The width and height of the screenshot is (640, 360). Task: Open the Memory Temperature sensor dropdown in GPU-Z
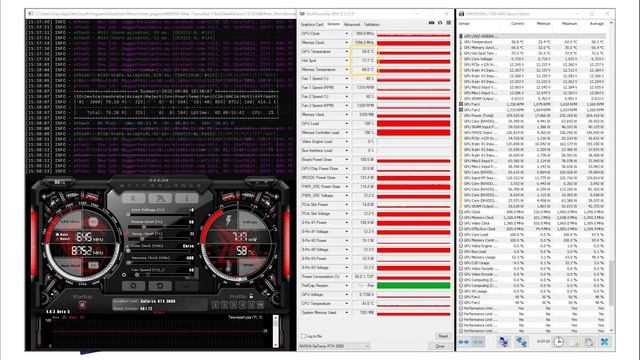click(x=347, y=69)
